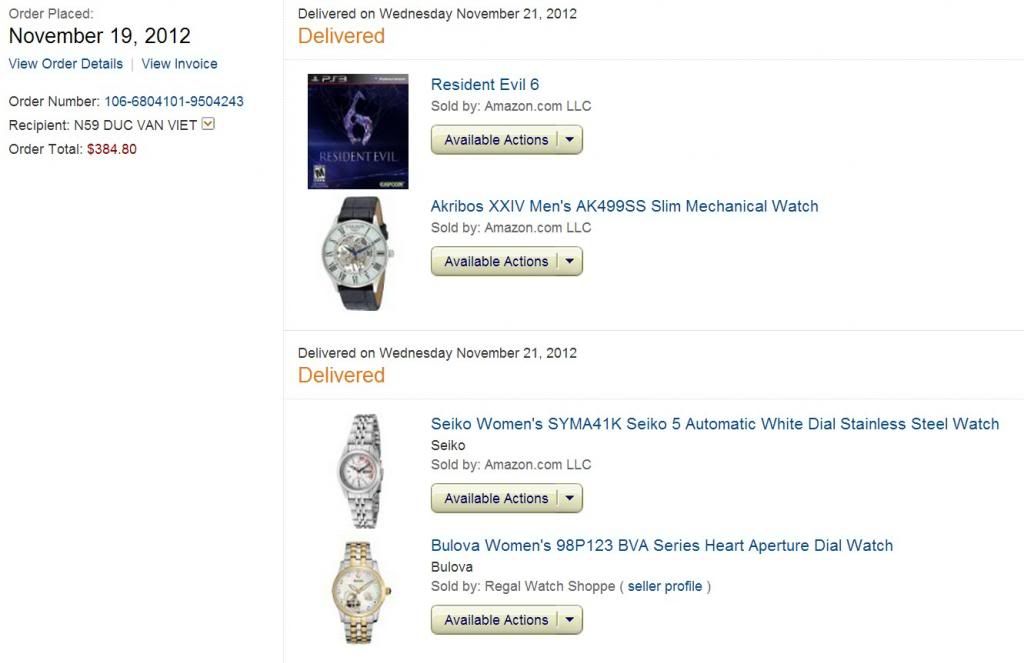Expand Available Actions arrow for Akribos watch
Screen dimensions: 1024x663
click(x=569, y=261)
